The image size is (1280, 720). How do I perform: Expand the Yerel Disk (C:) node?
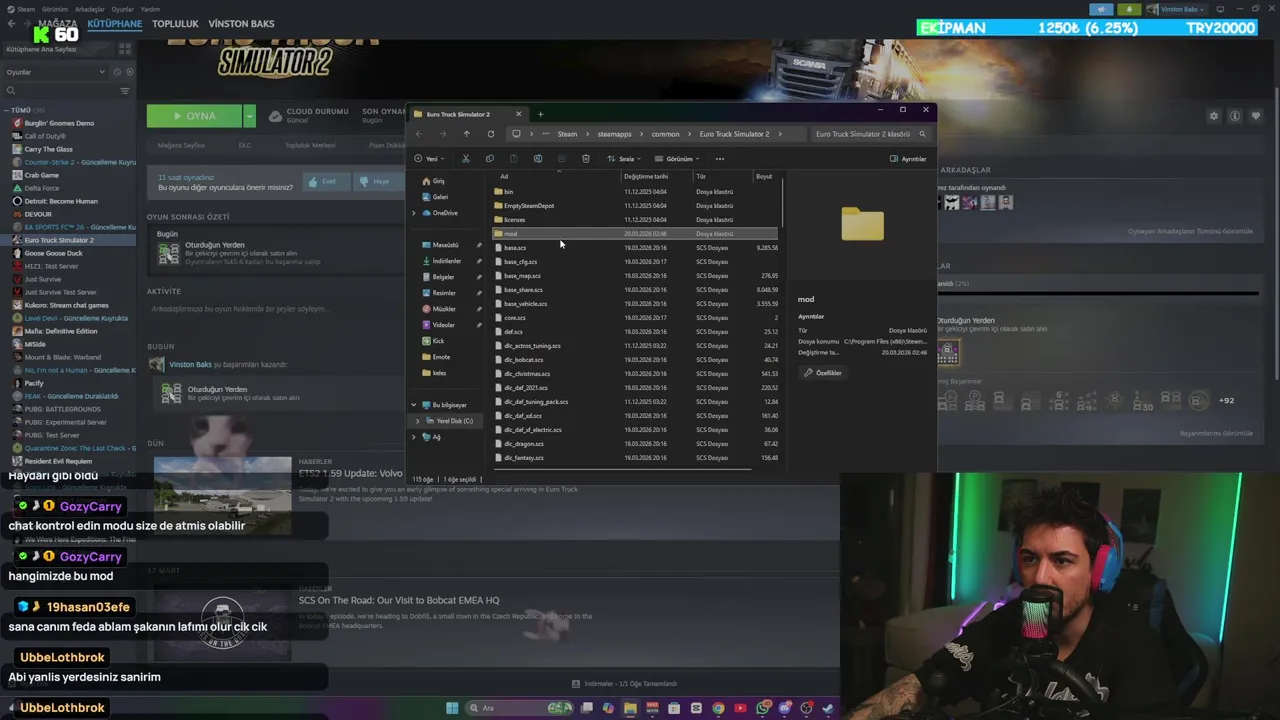click(418, 421)
